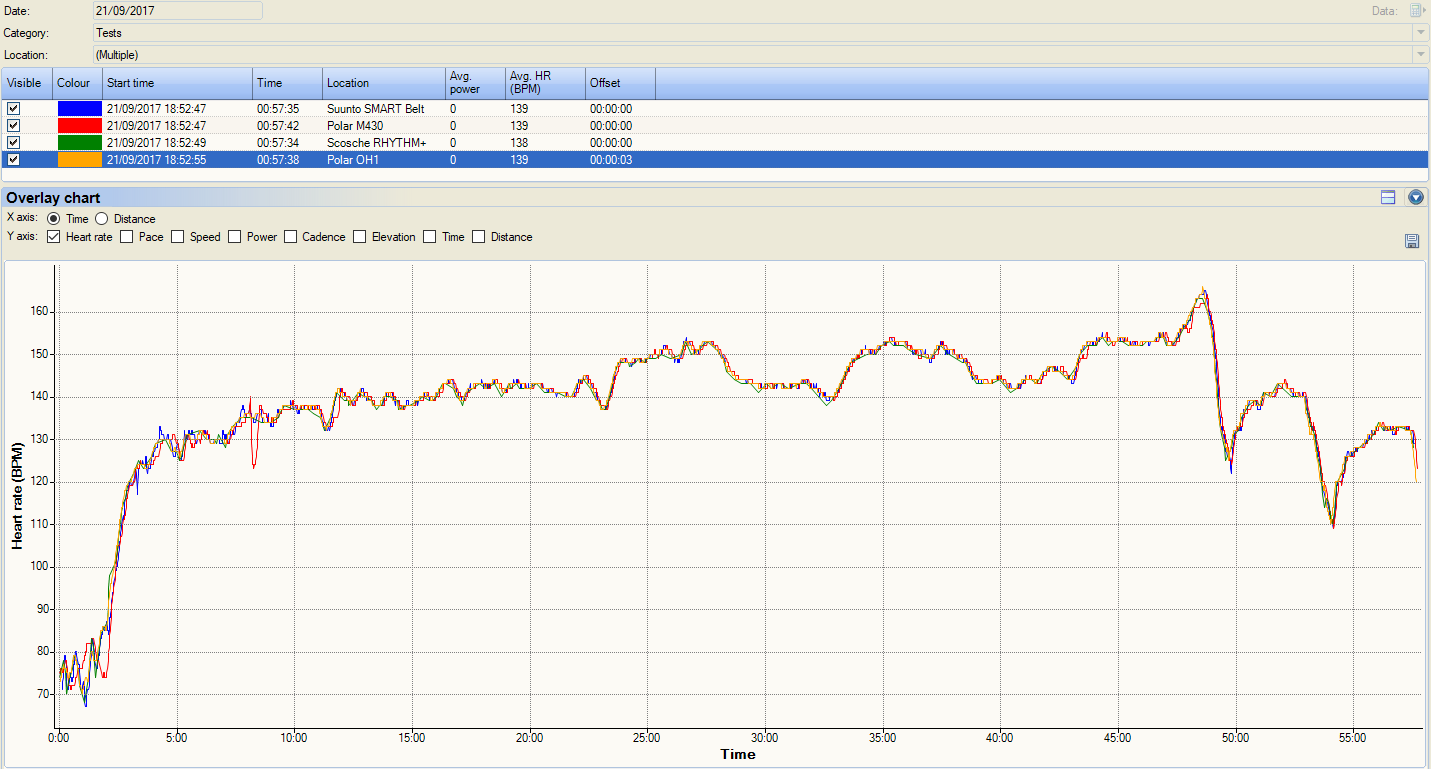Image resolution: width=1431 pixels, height=769 pixels.
Task: Click the save chart floppy disk icon
Action: pos(1412,240)
